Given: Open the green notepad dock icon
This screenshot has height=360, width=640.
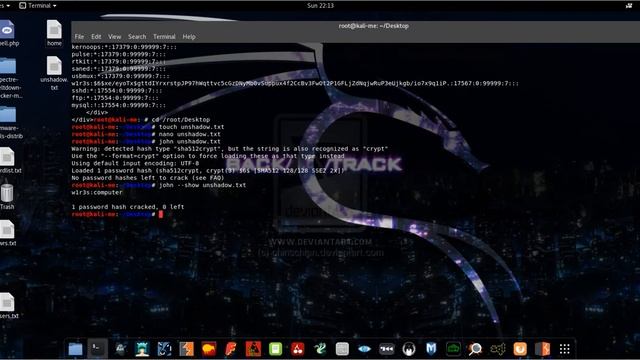Looking at the screenshot, I should pyautogui.click(x=276, y=349).
